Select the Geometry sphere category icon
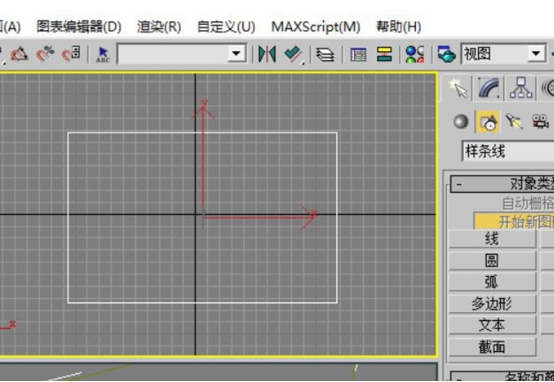Screen dimensions: 554x382 (x=461, y=122)
